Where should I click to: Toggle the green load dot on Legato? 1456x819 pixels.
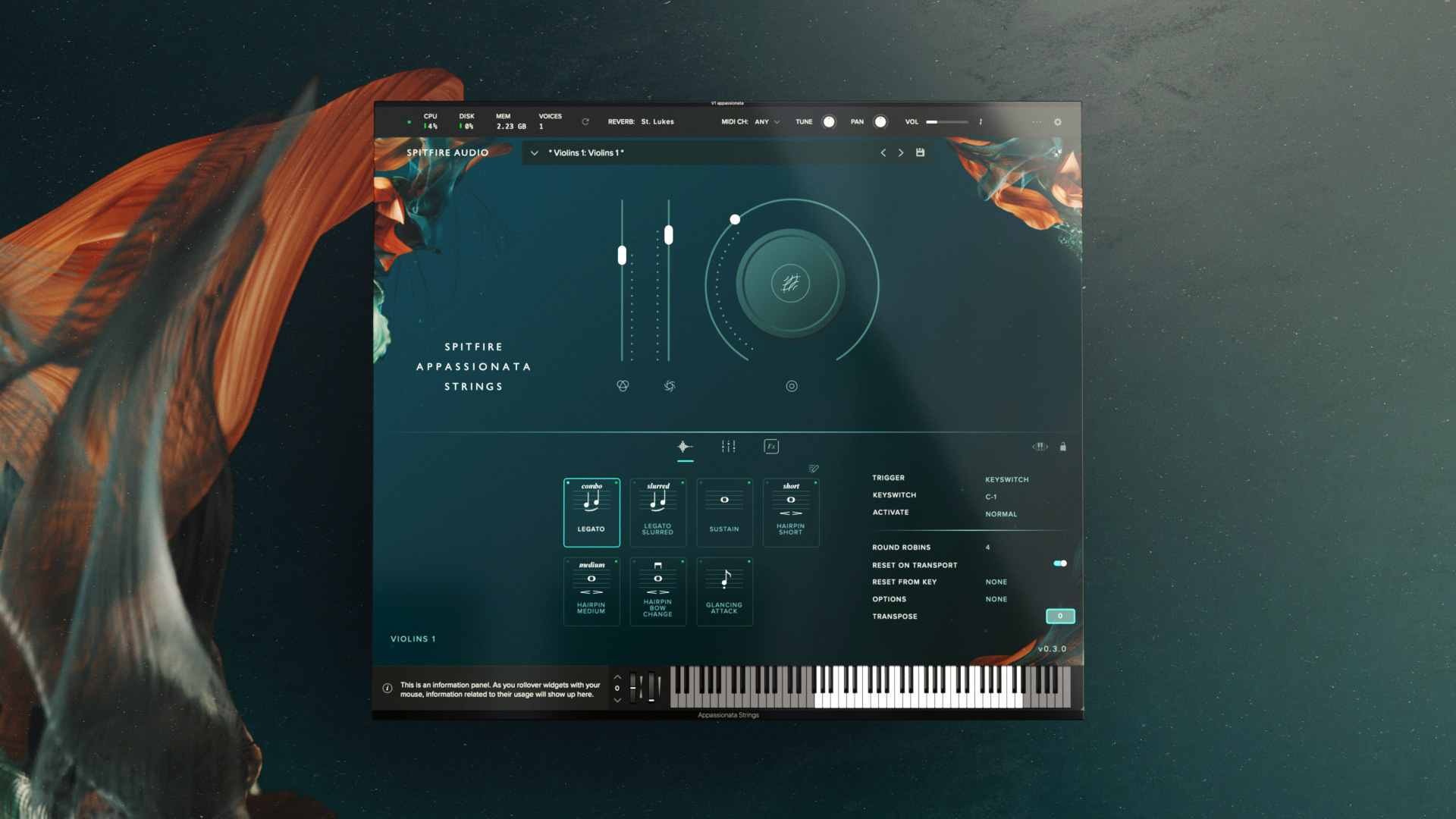point(616,483)
